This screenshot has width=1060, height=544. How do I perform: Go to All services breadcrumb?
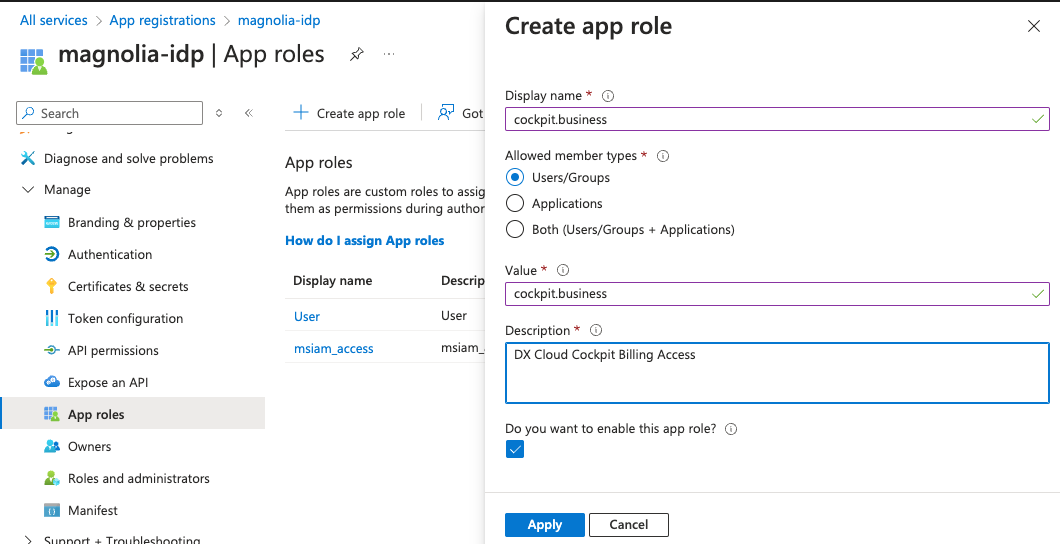click(x=53, y=20)
